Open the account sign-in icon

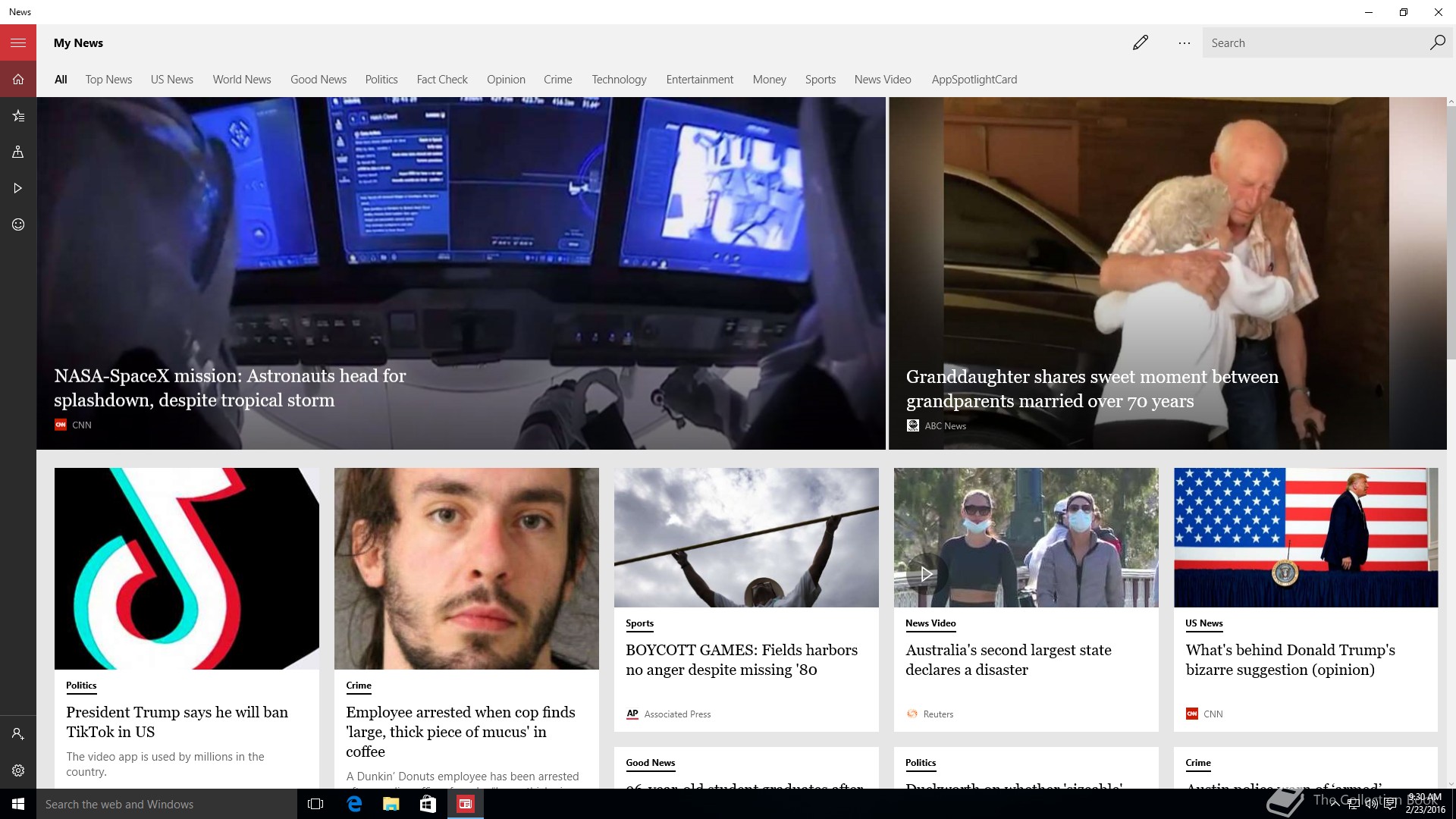[x=18, y=734]
